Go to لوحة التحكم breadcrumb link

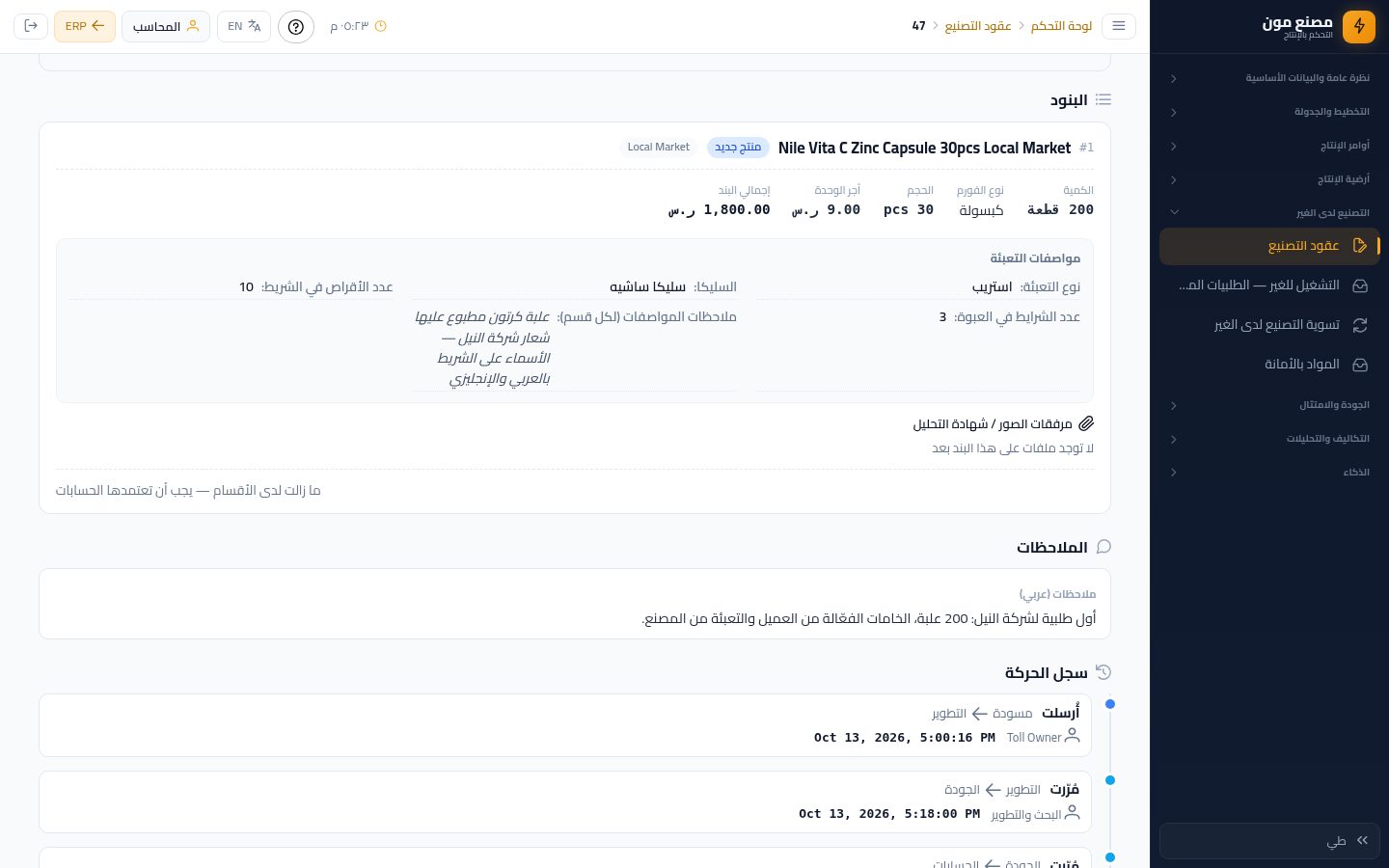[1061, 26]
